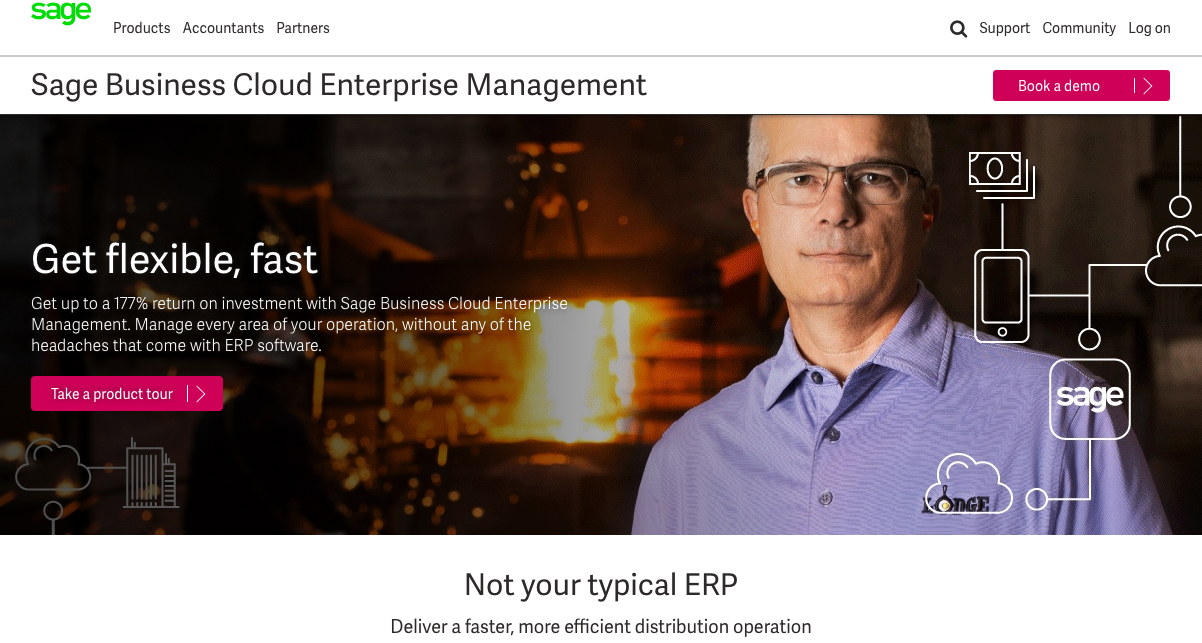Viewport: 1202px width, 643px height.
Task: Click the money bills icon in hero
Action: (1001, 174)
